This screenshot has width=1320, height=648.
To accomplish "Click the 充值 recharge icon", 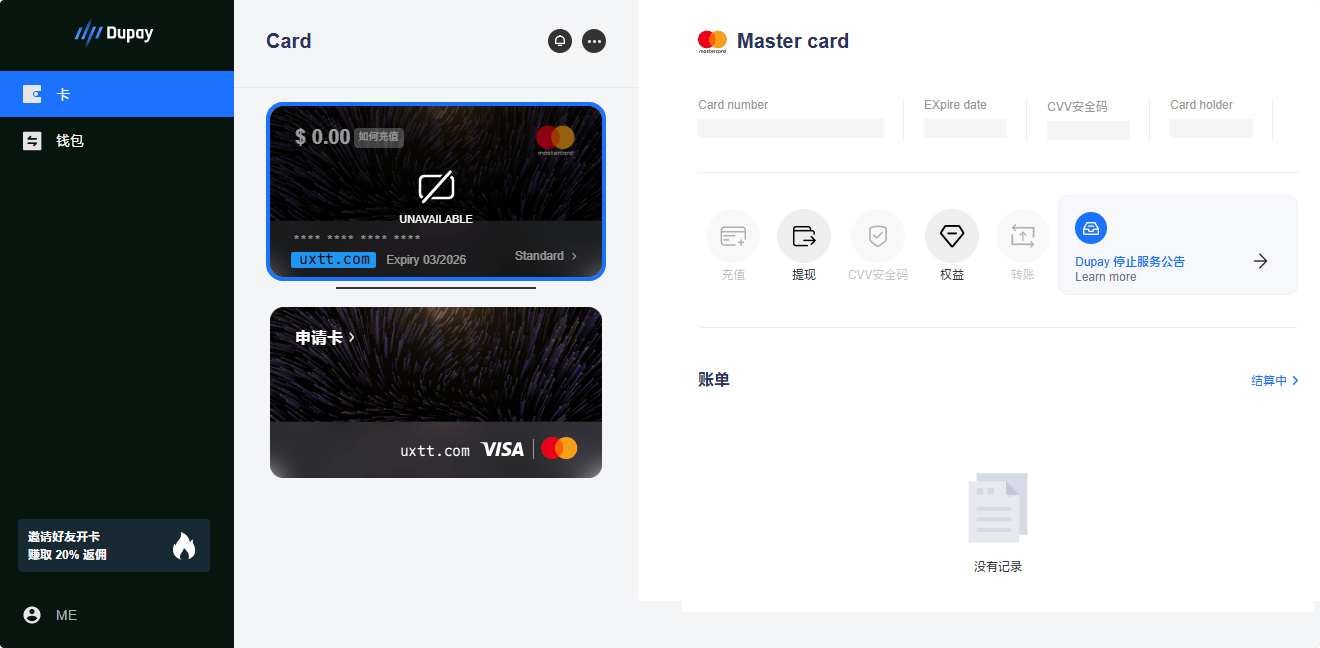I will 733,236.
